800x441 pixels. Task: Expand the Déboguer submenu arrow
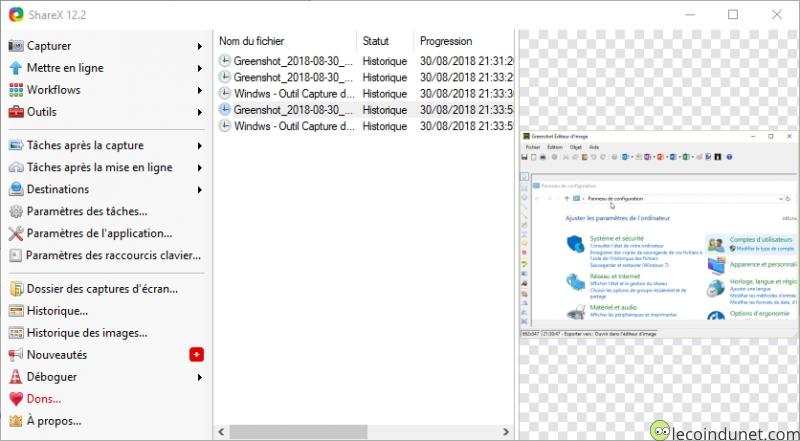pos(200,378)
